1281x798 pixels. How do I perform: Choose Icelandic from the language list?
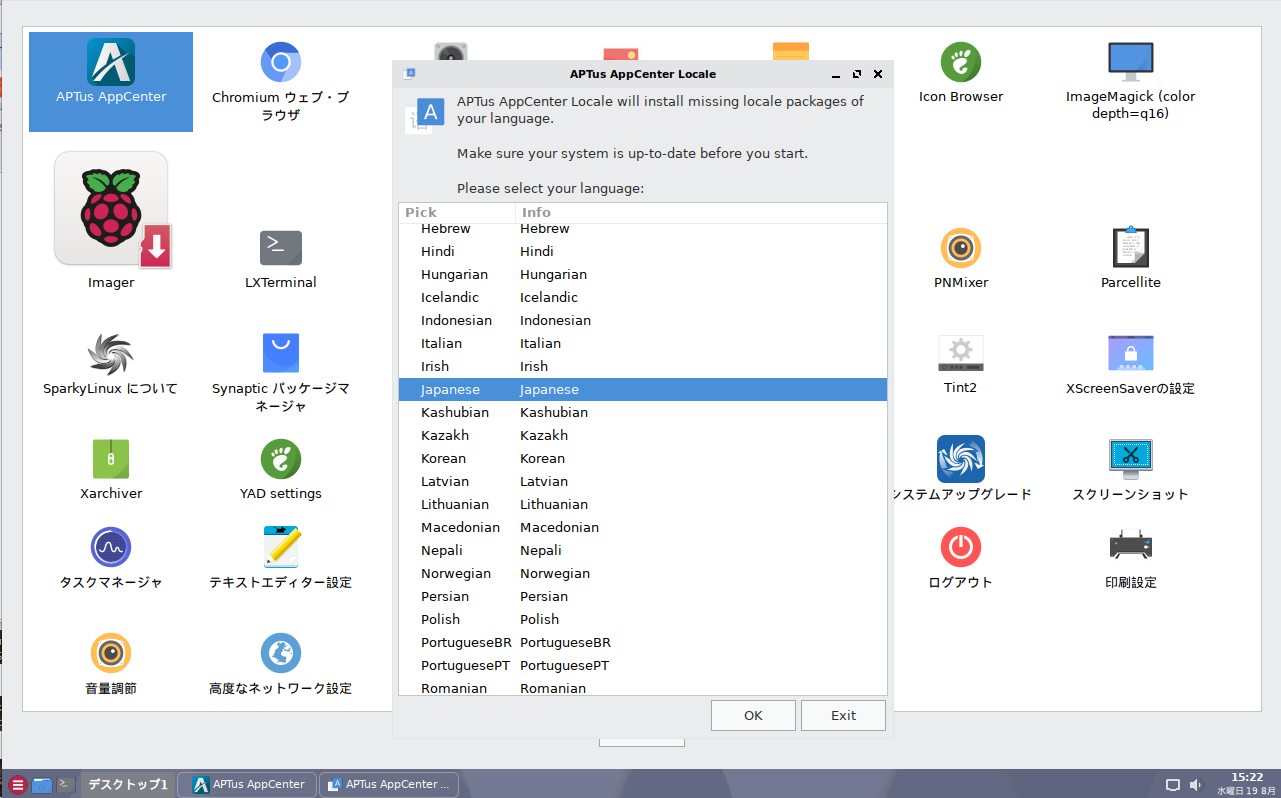click(643, 297)
